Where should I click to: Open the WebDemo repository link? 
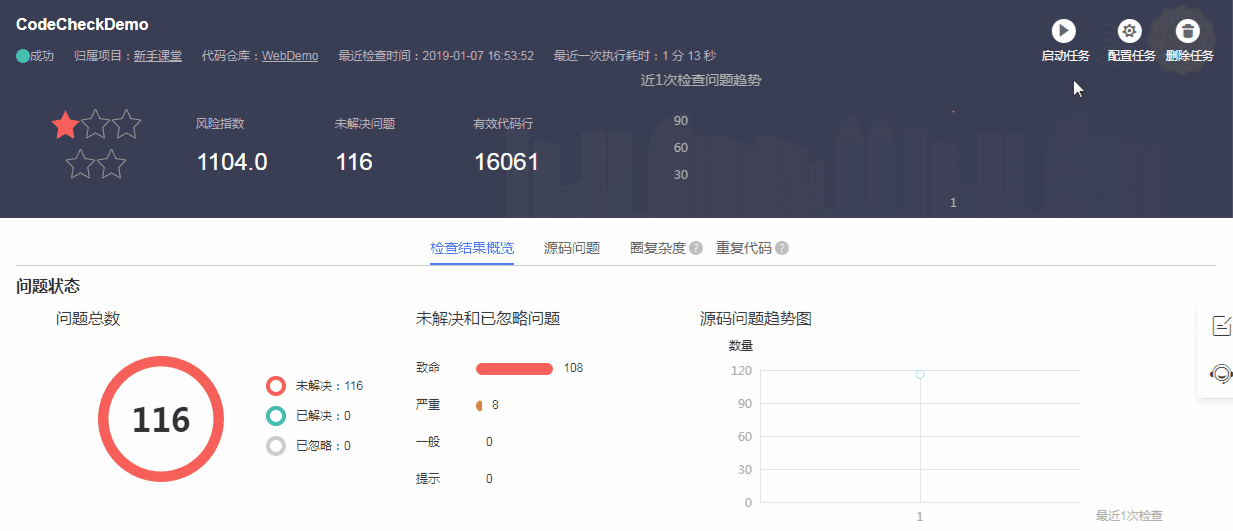point(290,56)
